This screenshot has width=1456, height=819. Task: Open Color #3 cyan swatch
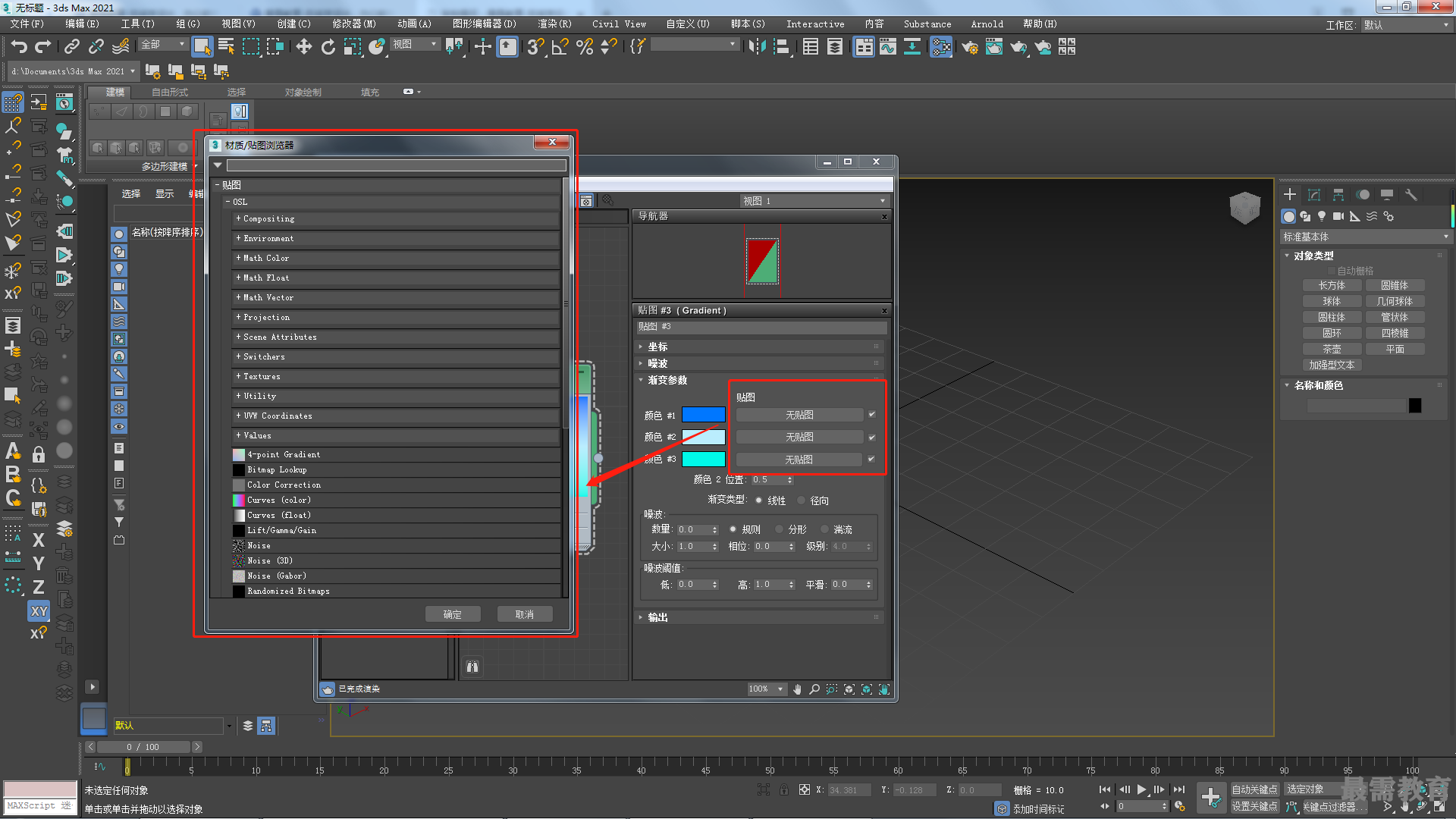[x=703, y=459]
